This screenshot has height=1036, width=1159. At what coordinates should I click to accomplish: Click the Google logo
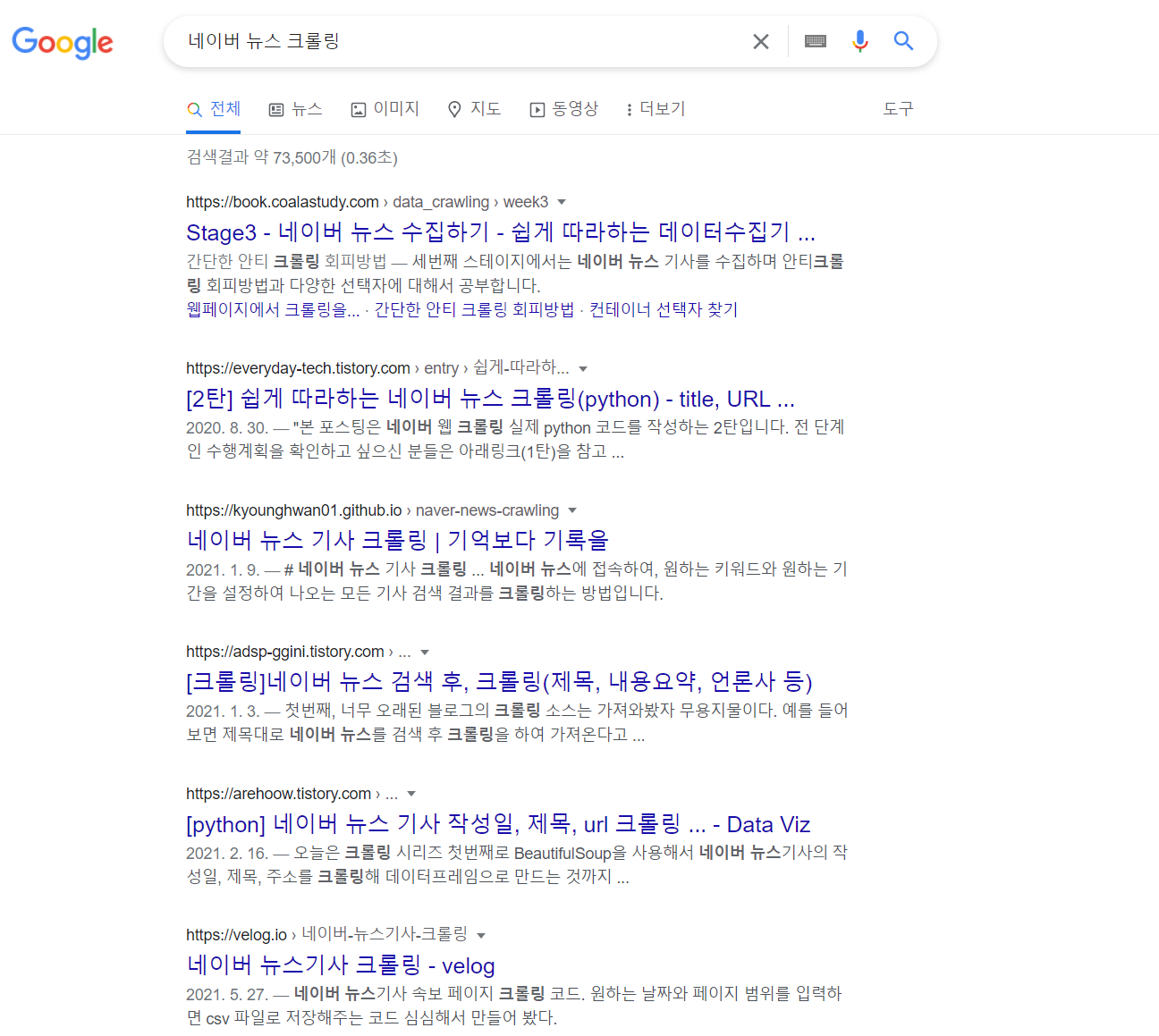(x=63, y=42)
